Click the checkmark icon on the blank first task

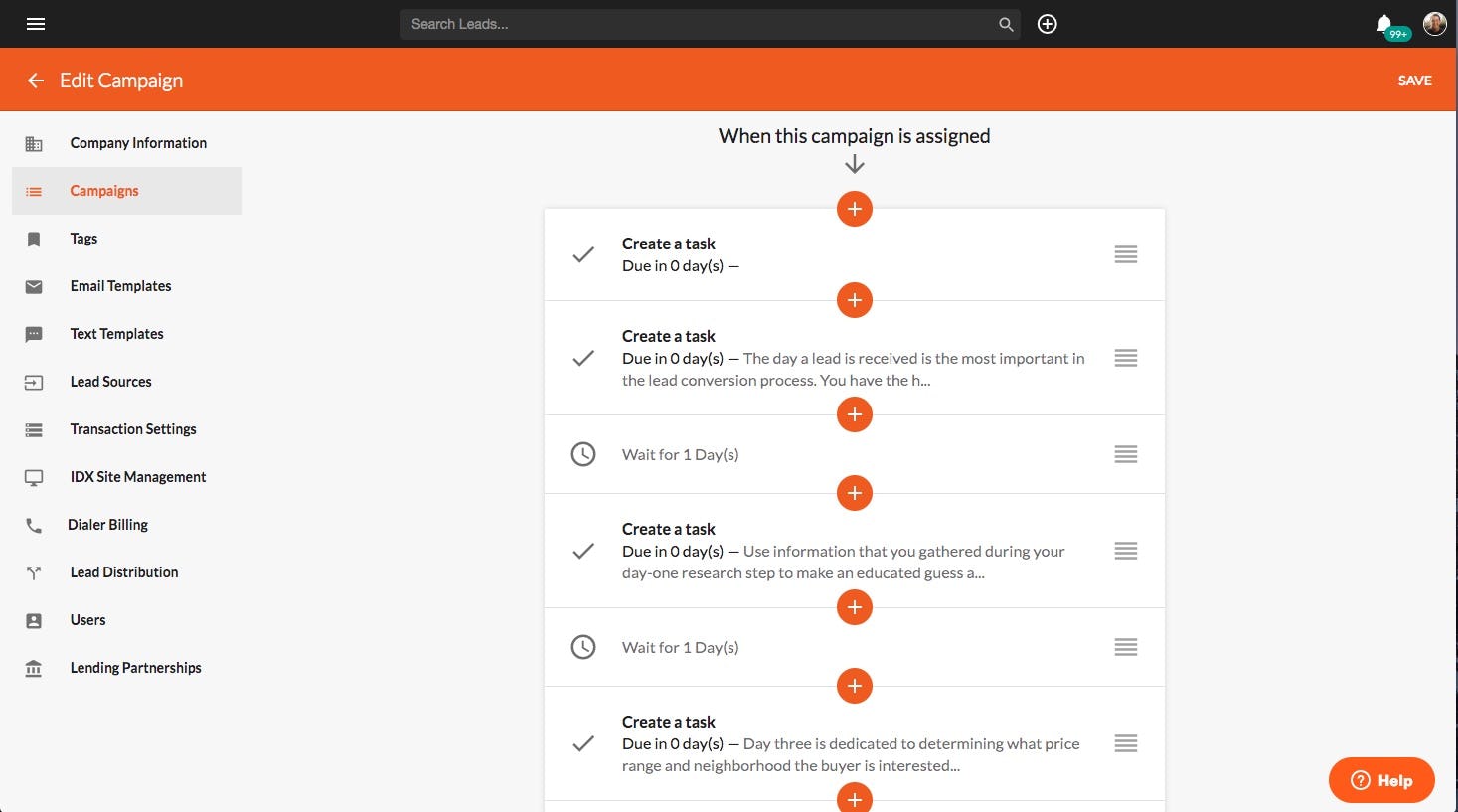click(583, 254)
